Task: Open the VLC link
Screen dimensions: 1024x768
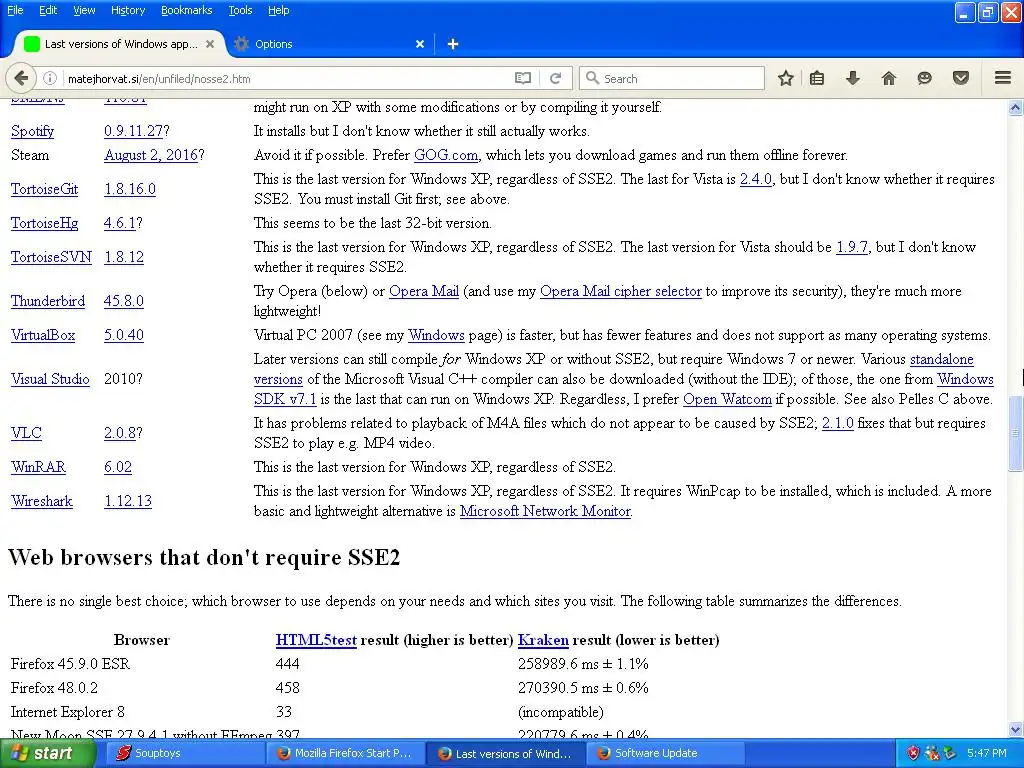Action: (26, 433)
